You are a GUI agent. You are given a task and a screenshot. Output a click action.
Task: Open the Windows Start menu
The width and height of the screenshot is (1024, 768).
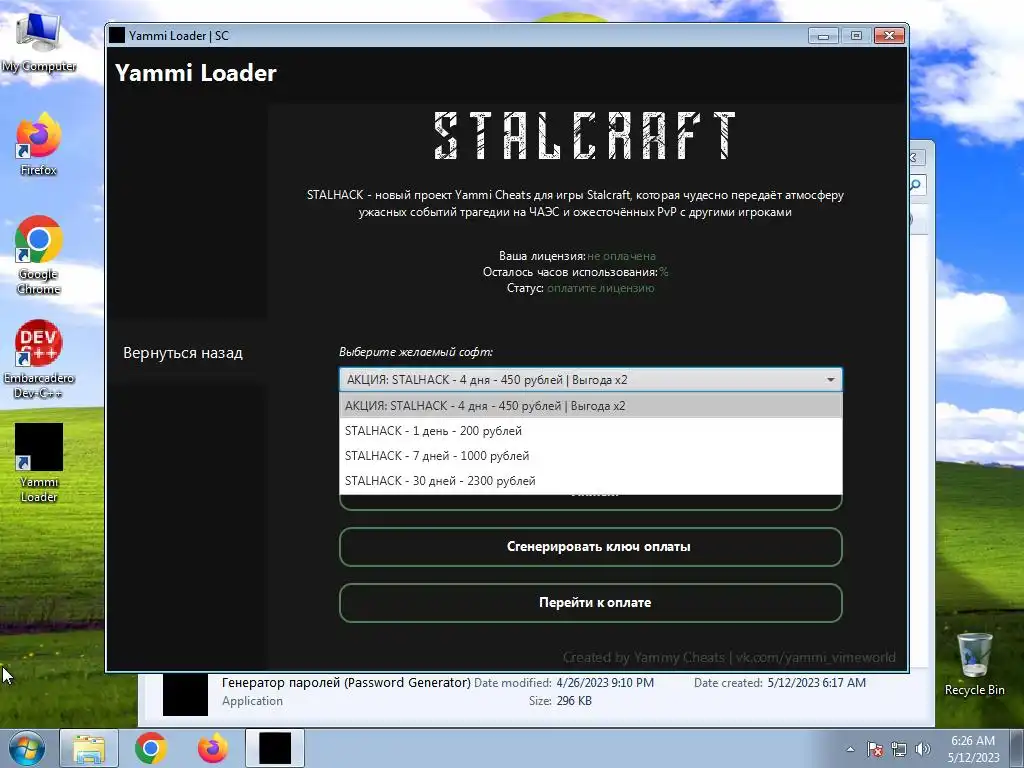(27, 748)
